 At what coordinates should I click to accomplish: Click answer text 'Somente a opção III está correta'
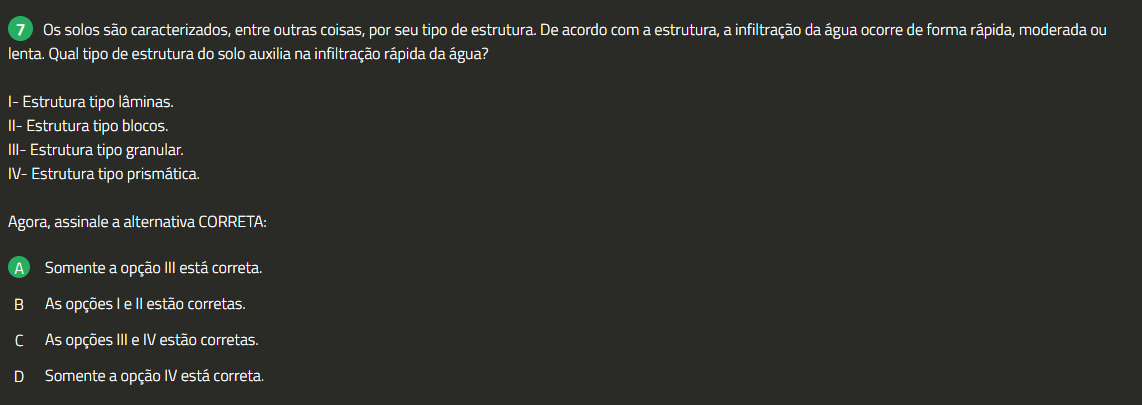pos(154,268)
